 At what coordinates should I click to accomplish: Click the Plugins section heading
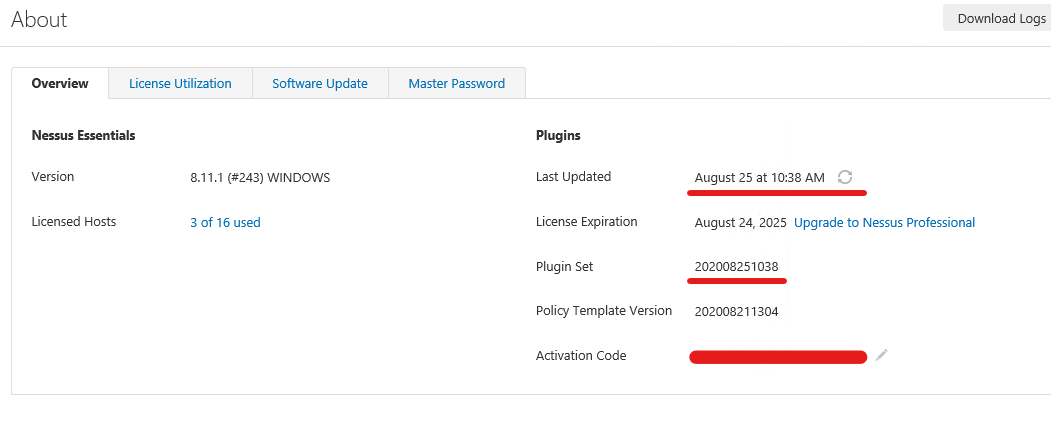tap(558, 135)
